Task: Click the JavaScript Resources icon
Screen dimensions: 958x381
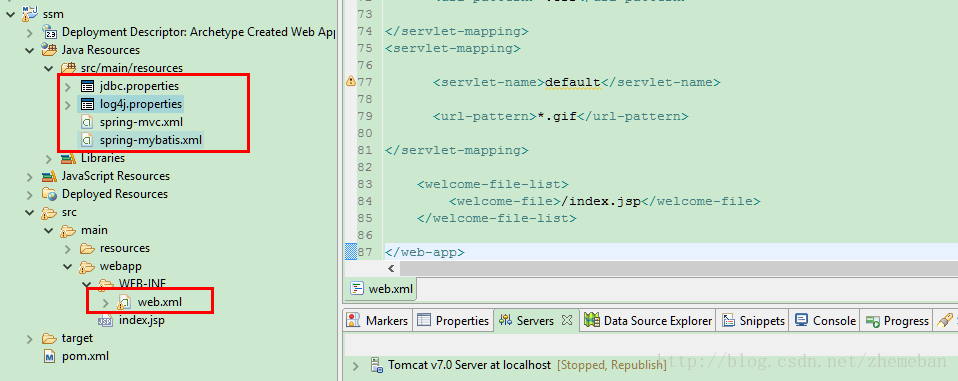Action: pyautogui.click(x=49, y=176)
